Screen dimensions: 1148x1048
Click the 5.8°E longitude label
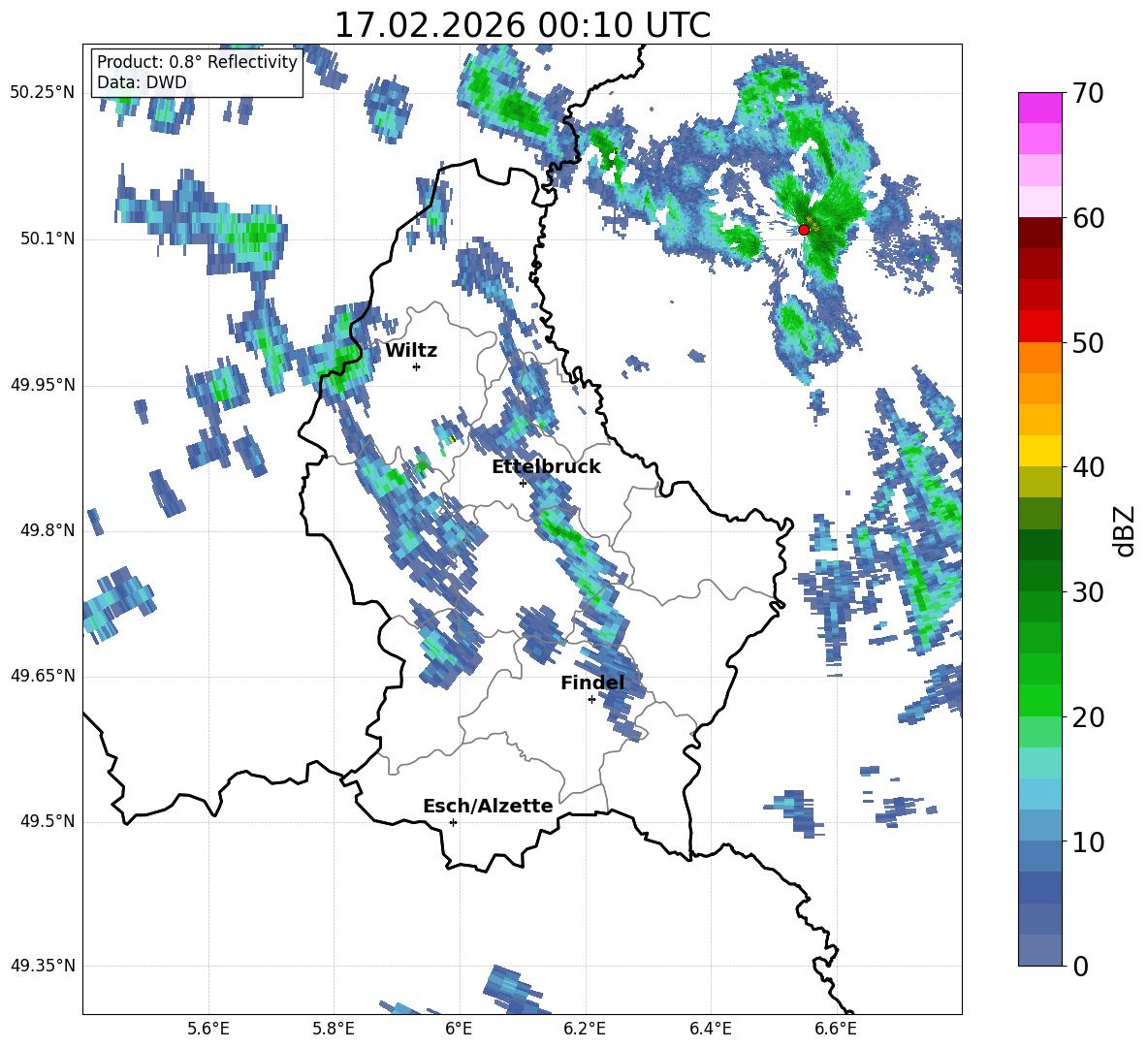point(334,1029)
